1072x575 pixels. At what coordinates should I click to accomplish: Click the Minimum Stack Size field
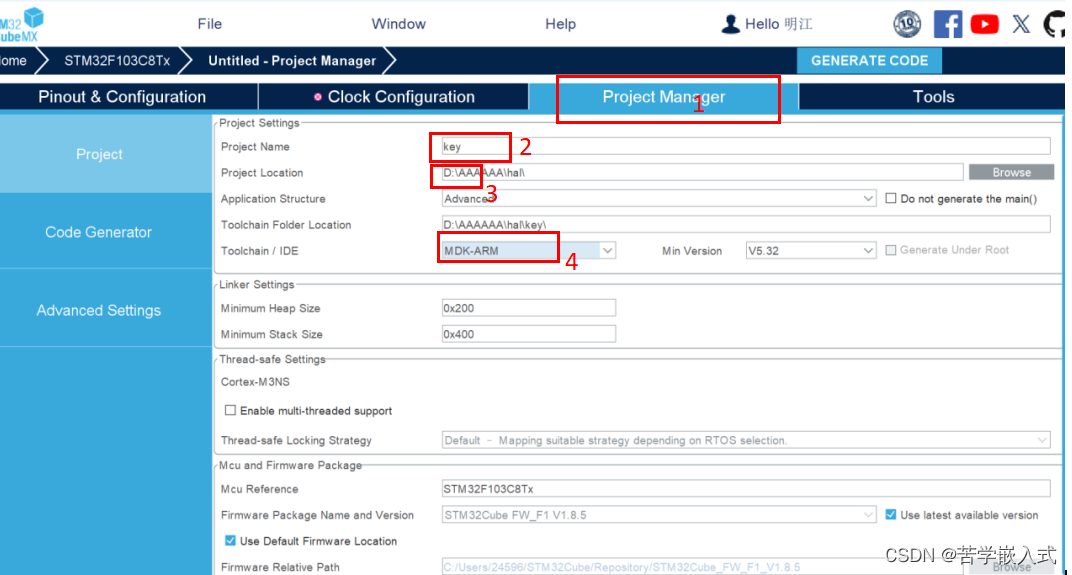coord(528,334)
